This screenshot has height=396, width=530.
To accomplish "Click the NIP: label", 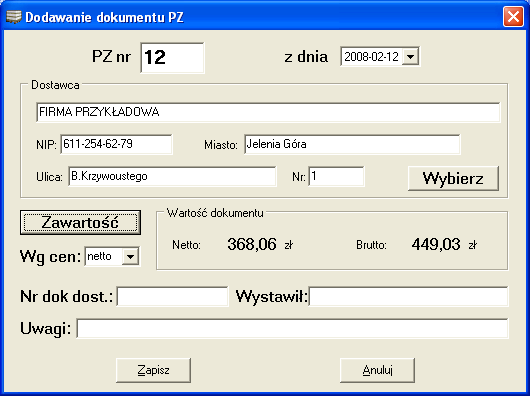I will click(x=46, y=145).
